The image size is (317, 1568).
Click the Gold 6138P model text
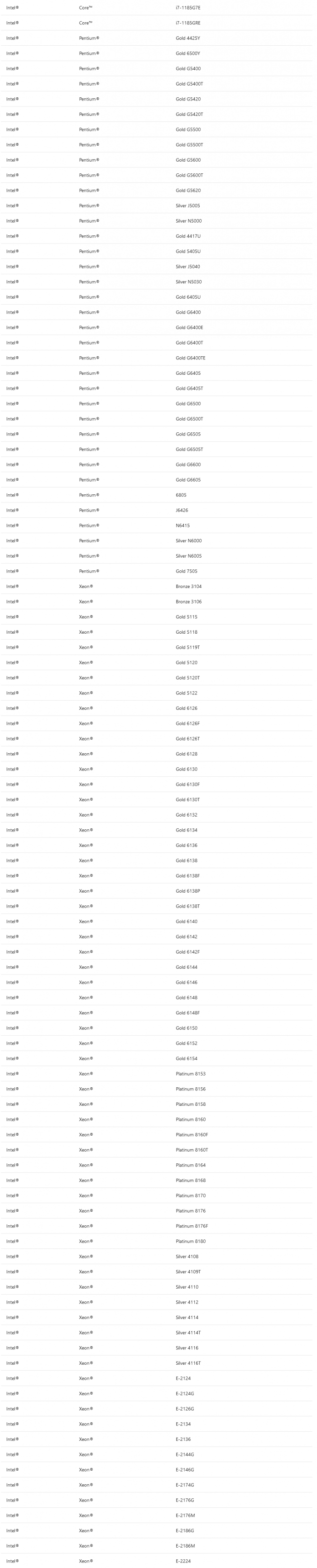188,890
